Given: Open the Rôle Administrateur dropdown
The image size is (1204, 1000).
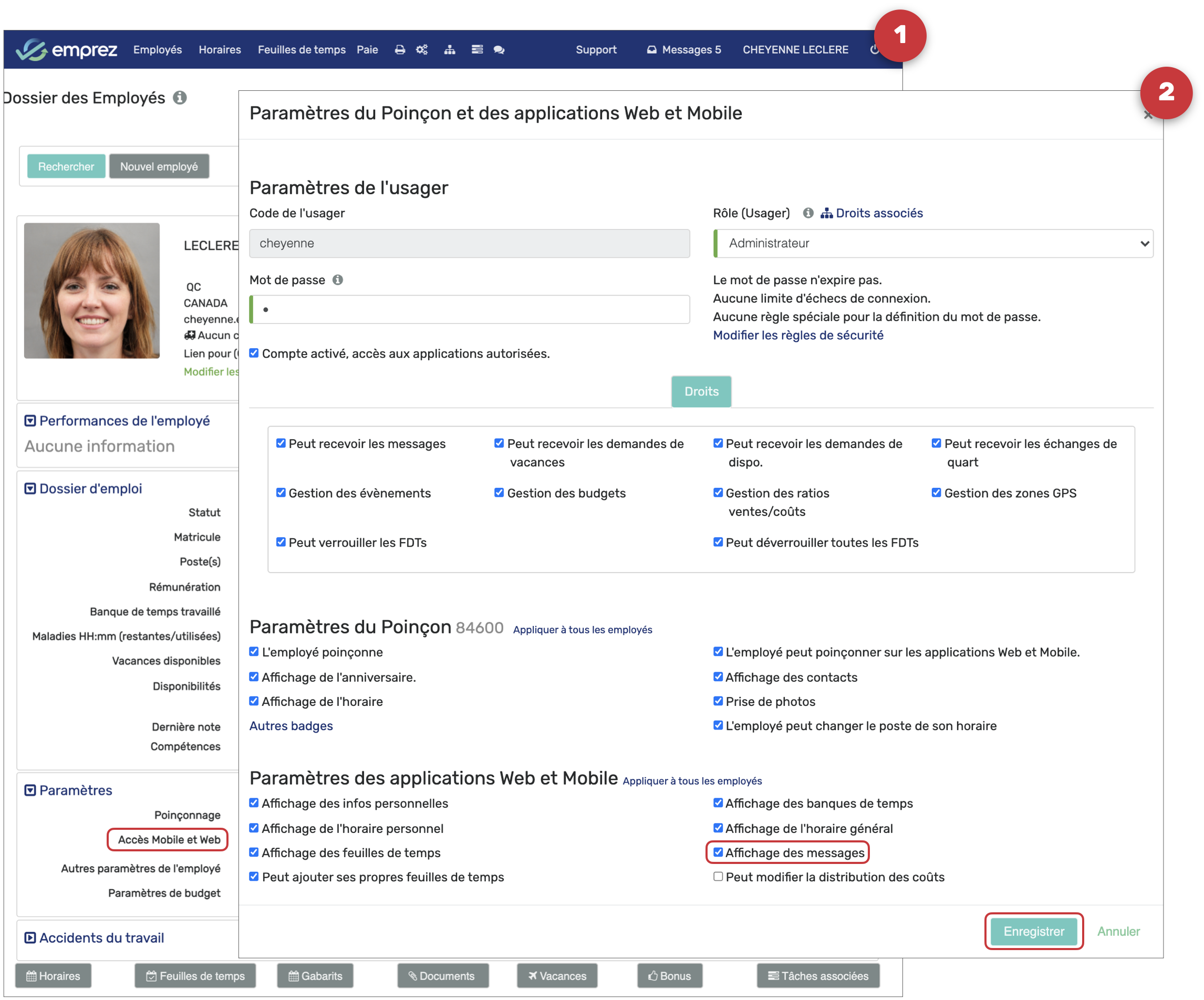Looking at the screenshot, I should click(933, 244).
